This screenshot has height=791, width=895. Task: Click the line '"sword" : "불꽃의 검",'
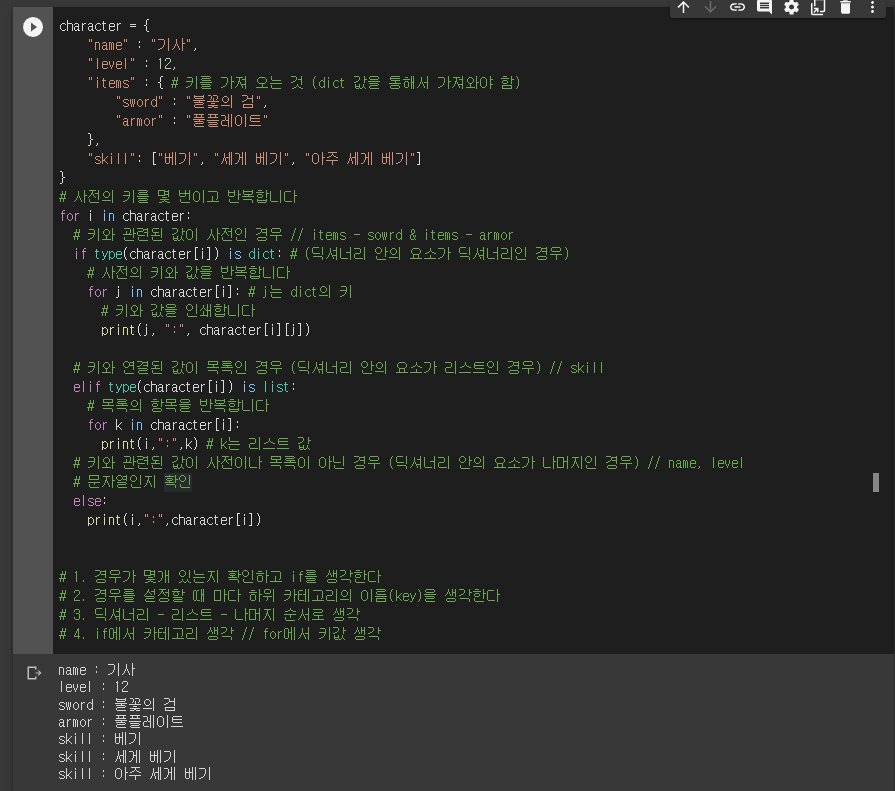pyautogui.click(x=191, y=102)
